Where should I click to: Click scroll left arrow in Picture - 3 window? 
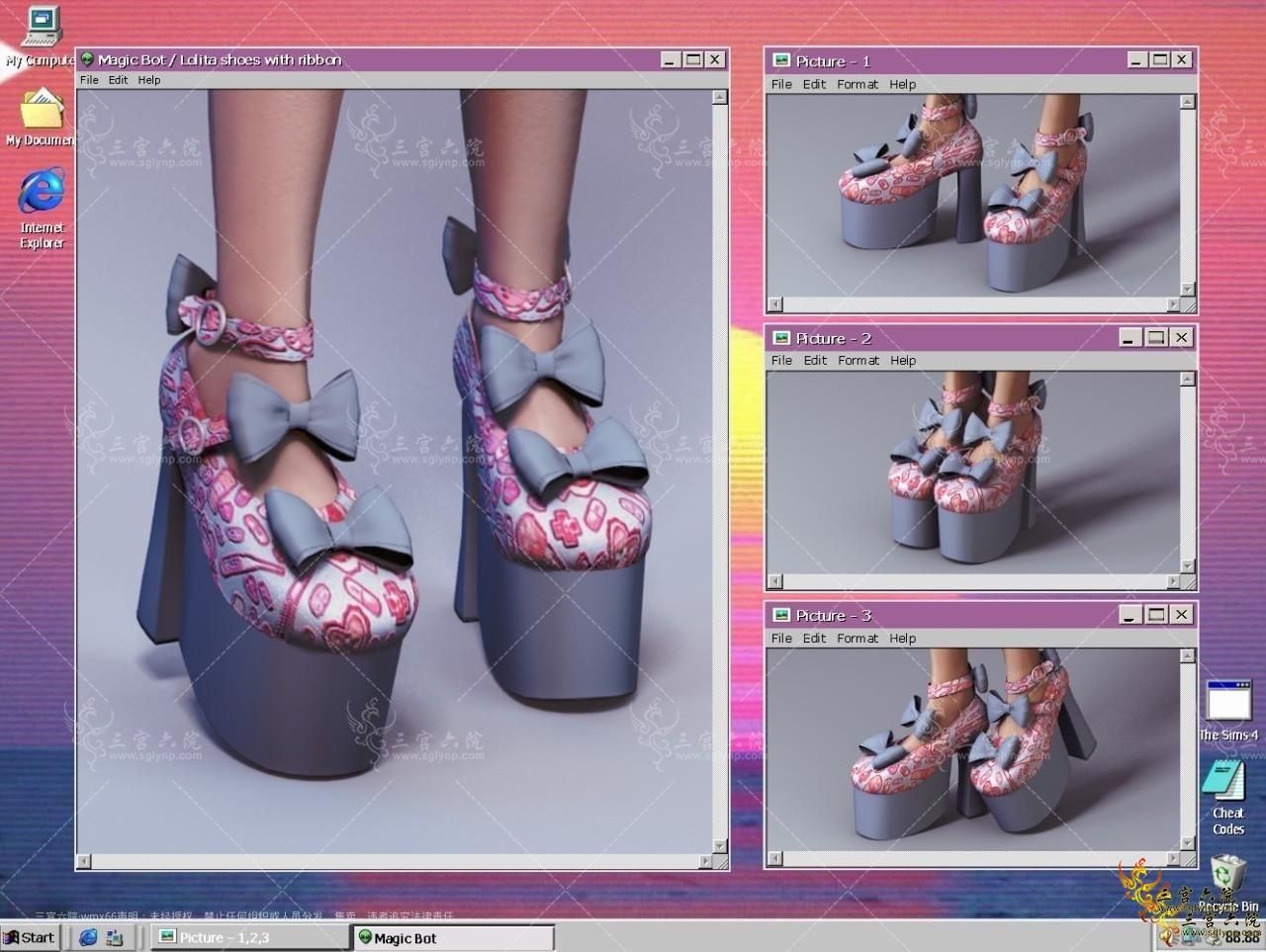point(774,859)
